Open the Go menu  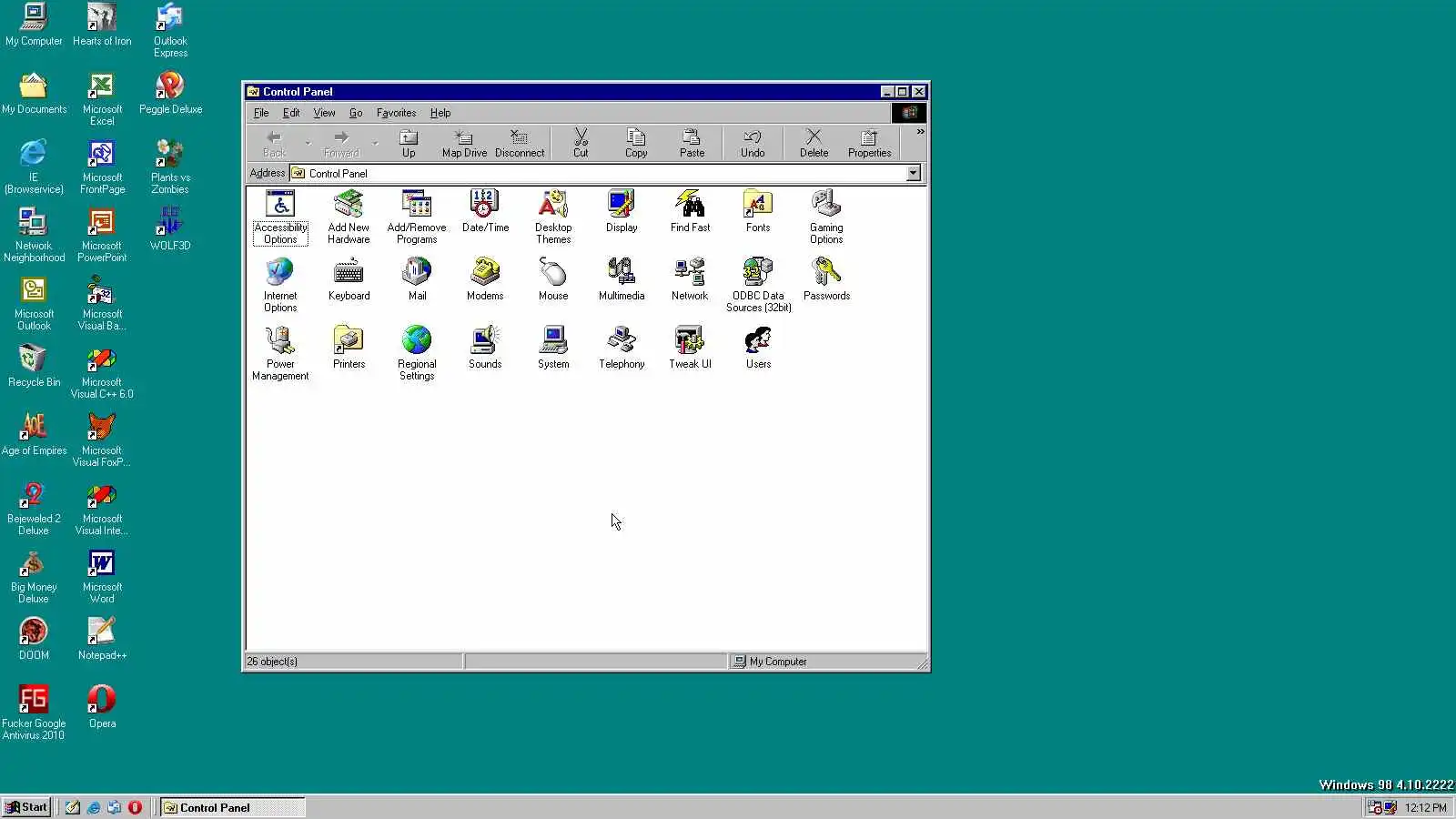(x=356, y=113)
